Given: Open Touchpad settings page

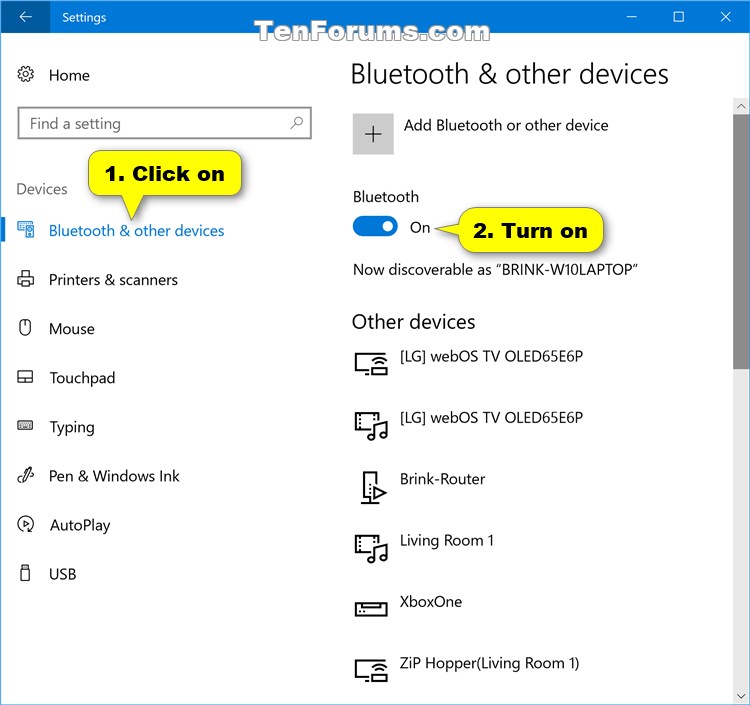Looking at the screenshot, I should [x=82, y=378].
